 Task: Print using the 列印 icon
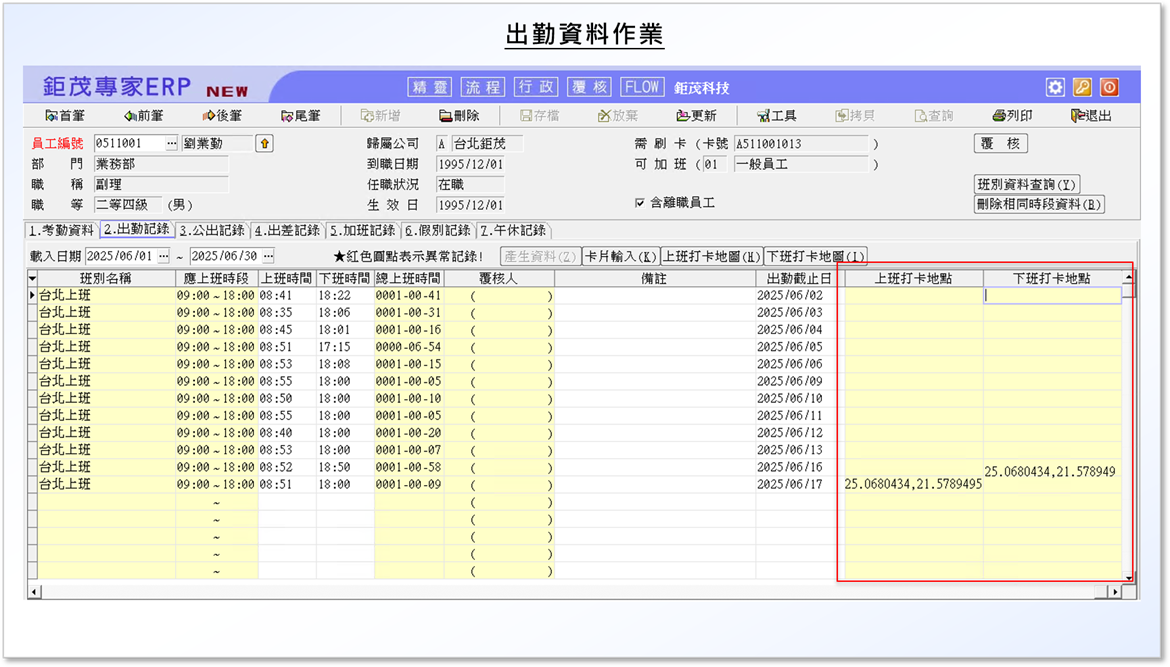coord(1012,116)
